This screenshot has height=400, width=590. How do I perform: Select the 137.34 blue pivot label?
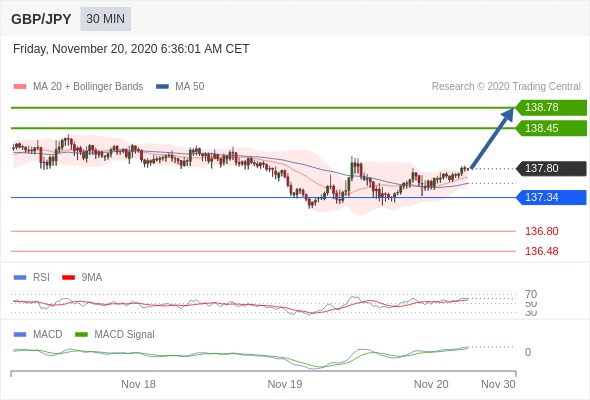[551, 197]
